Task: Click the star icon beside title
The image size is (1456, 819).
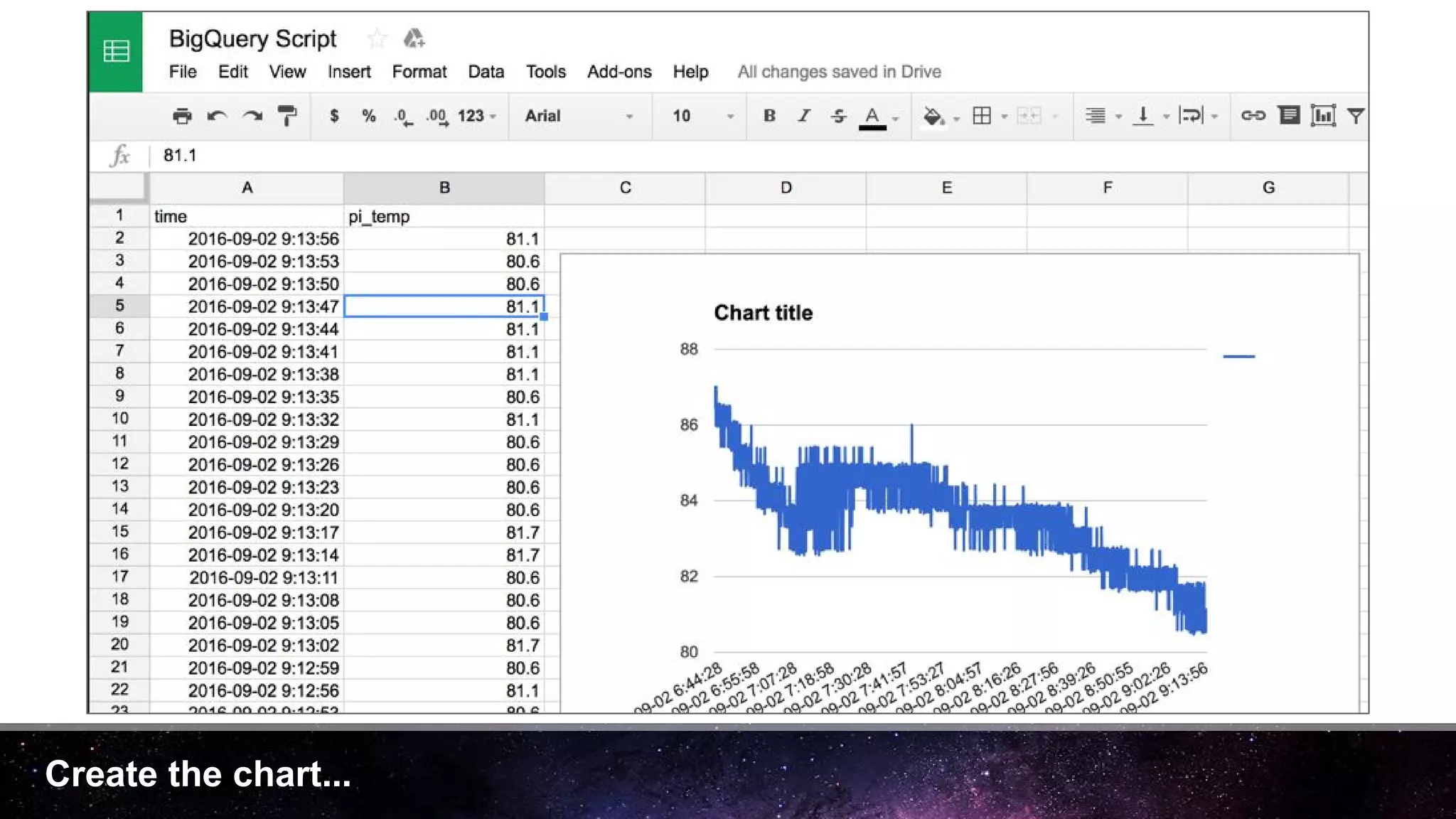Action: pyautogui.click(x=377, y=38)
